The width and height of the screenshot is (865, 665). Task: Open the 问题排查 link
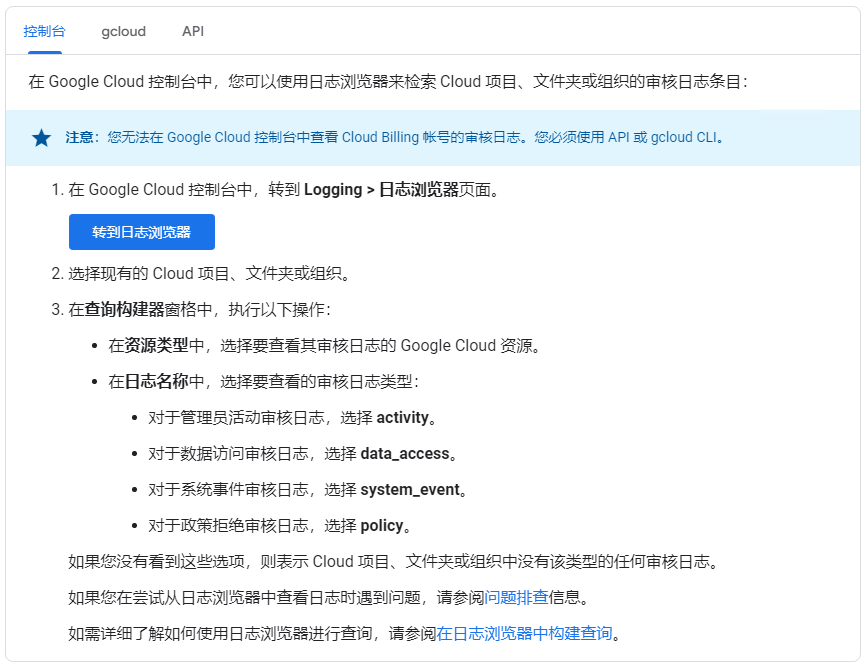516,598
